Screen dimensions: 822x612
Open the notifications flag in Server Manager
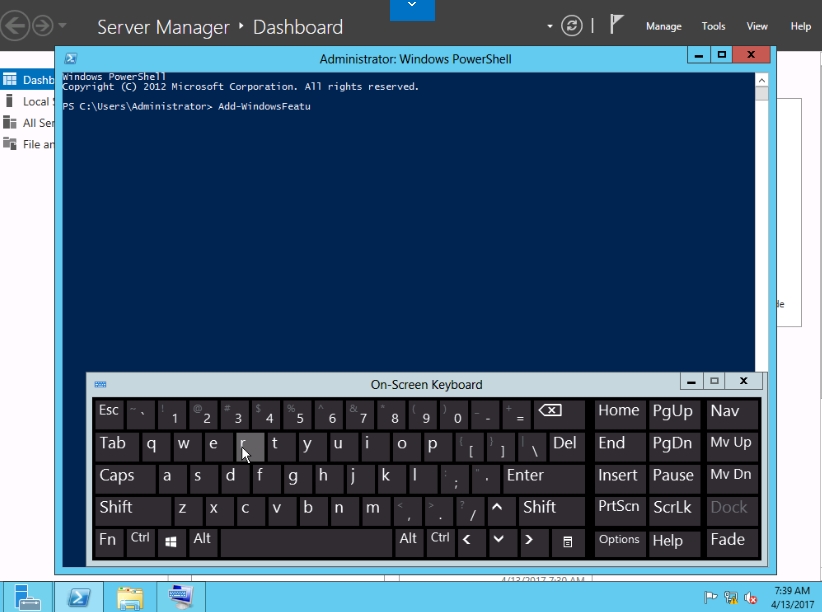pyautogui.click(x=616, y=26)
